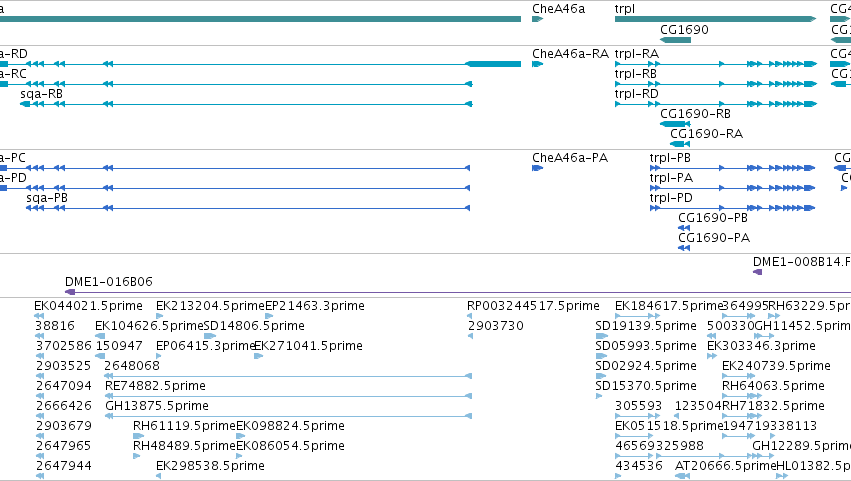Viewport: 851px width, 481px height.
Task: Click the CG1690 gene bar glyph
Action: coord(675,40)
